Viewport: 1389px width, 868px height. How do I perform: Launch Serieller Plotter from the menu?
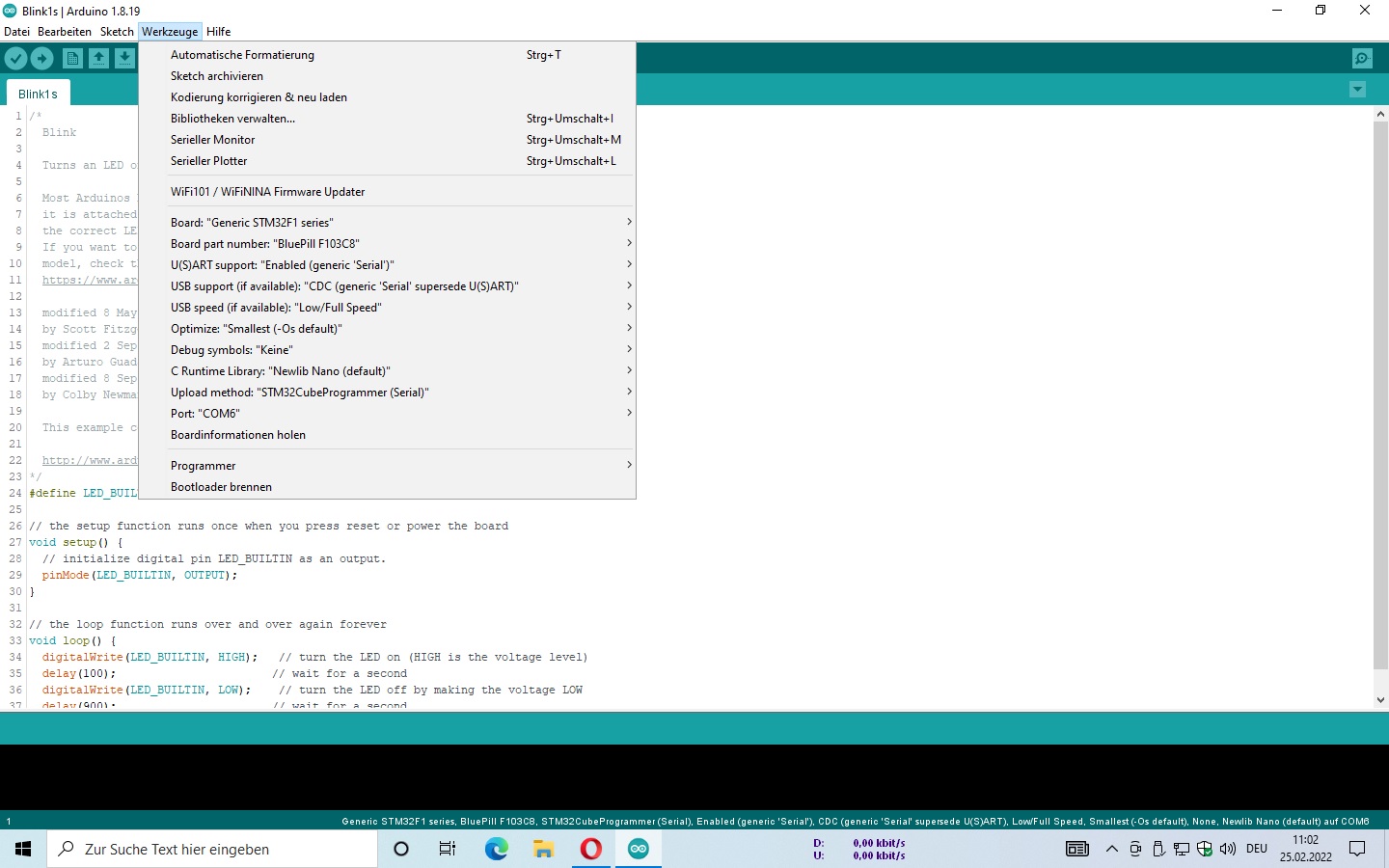387,161
